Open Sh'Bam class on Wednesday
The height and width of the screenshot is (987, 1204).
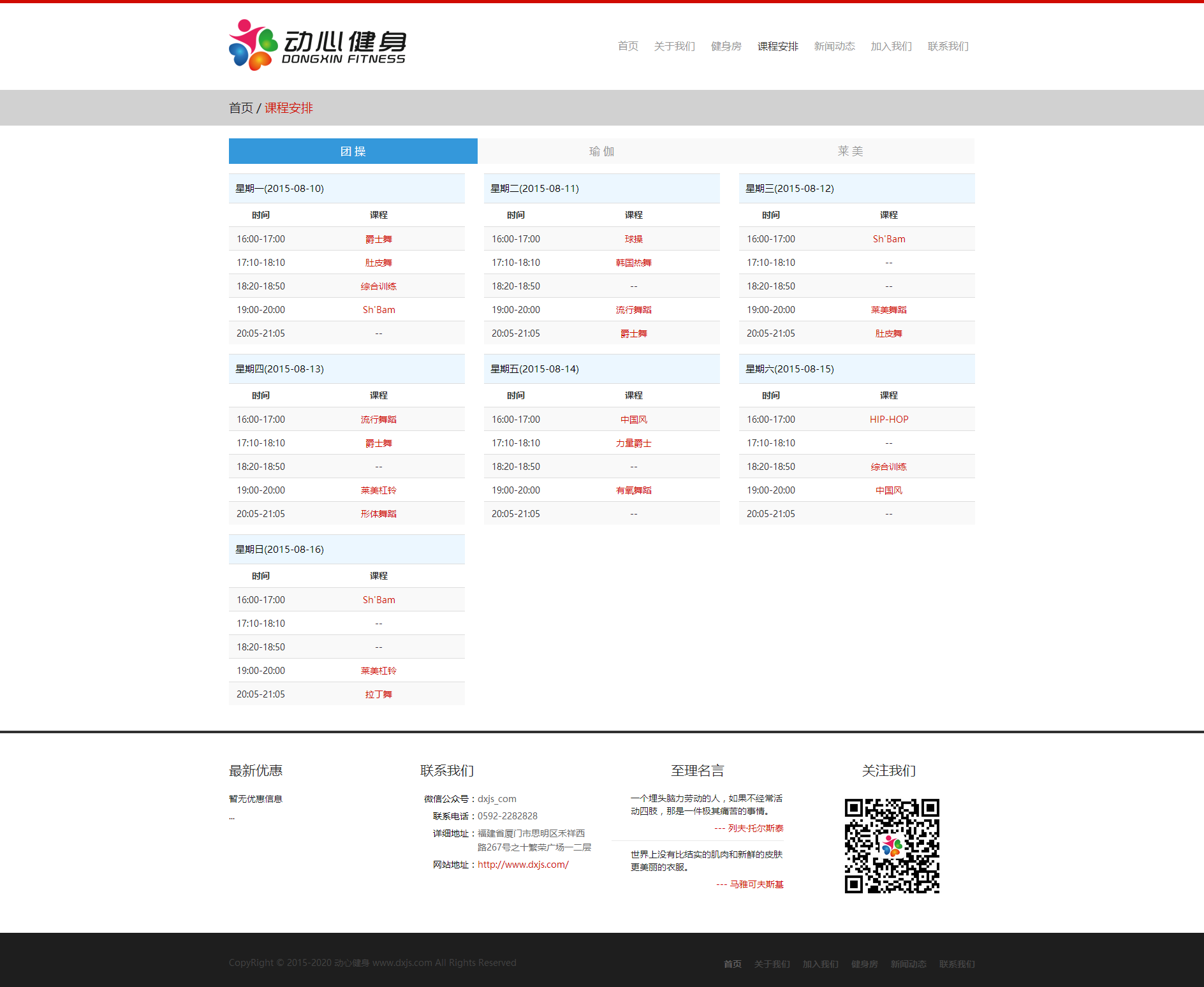(888, 238)
